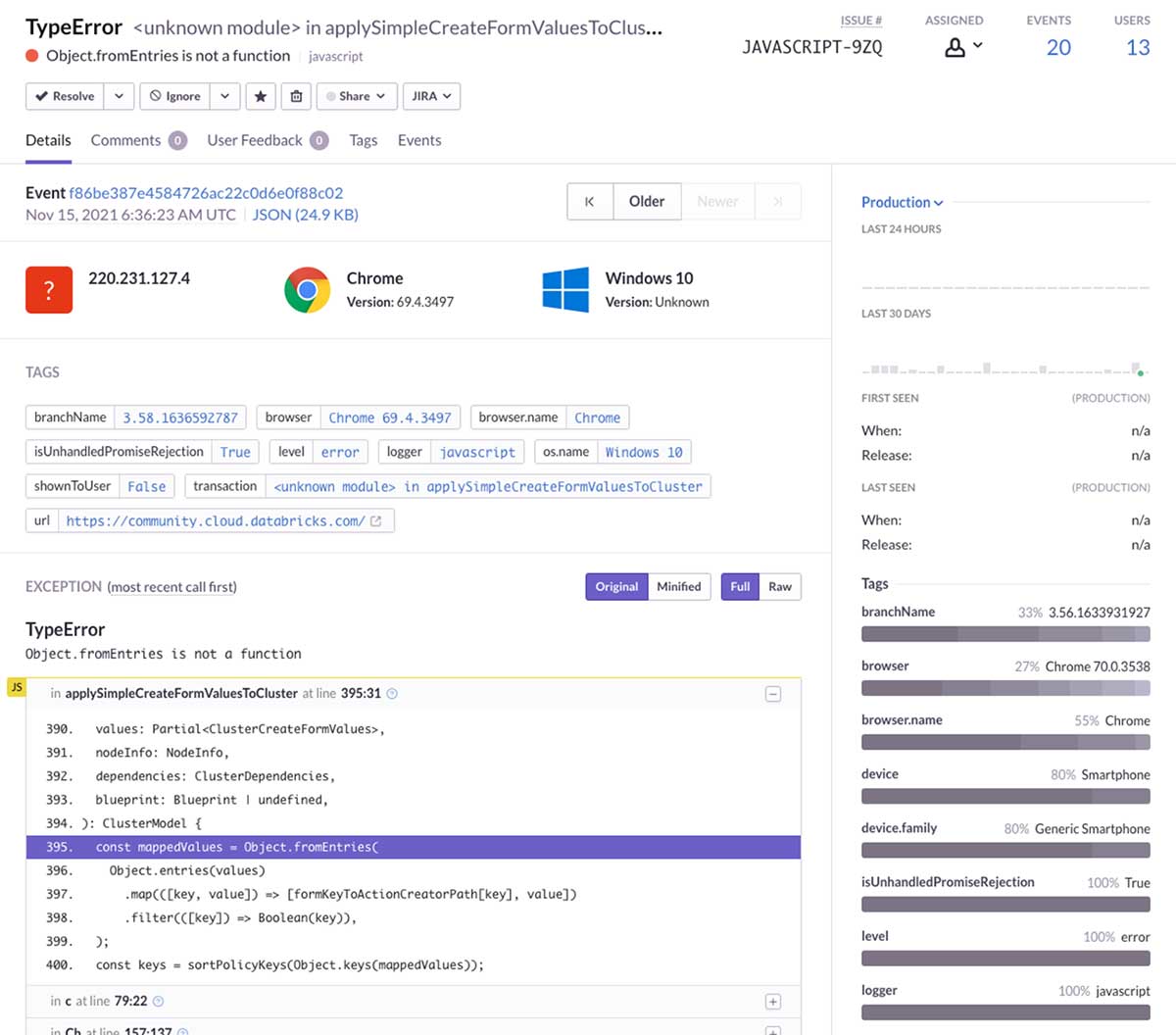The width and height of the screenshot is (1176, 1035).
Task: Click the info icon beside line 395:31
Action: pyautogui.click(x=391, y=693)
